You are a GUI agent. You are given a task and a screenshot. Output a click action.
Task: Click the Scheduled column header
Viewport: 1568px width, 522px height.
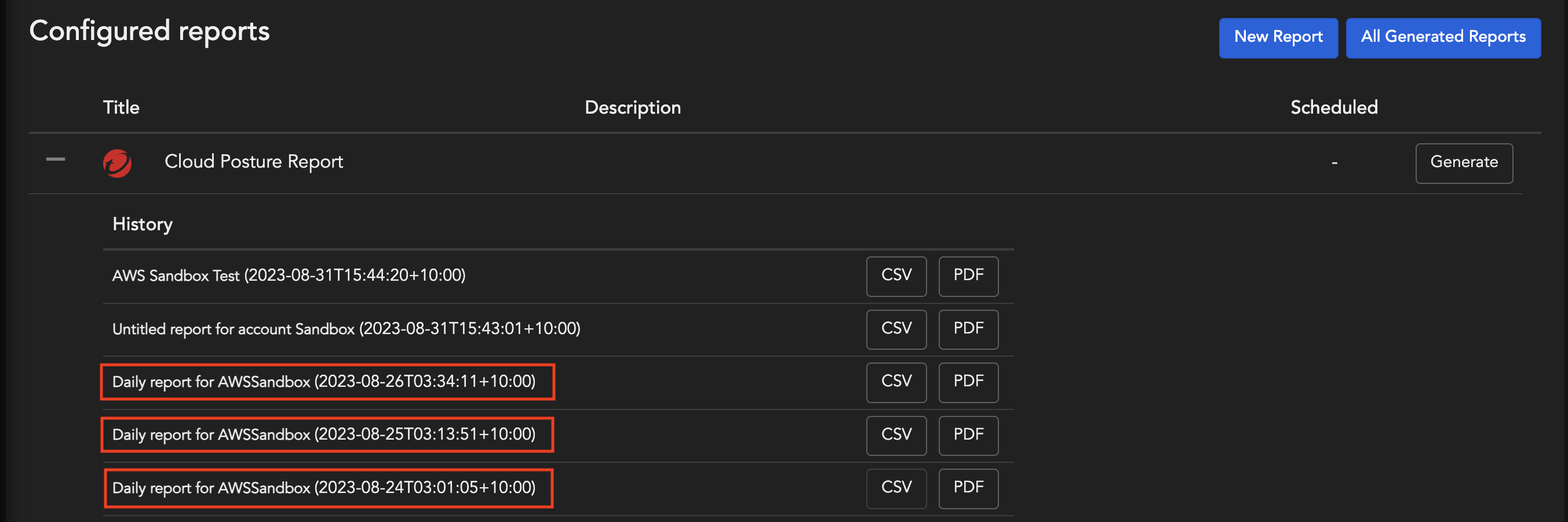click(1333, 108)
